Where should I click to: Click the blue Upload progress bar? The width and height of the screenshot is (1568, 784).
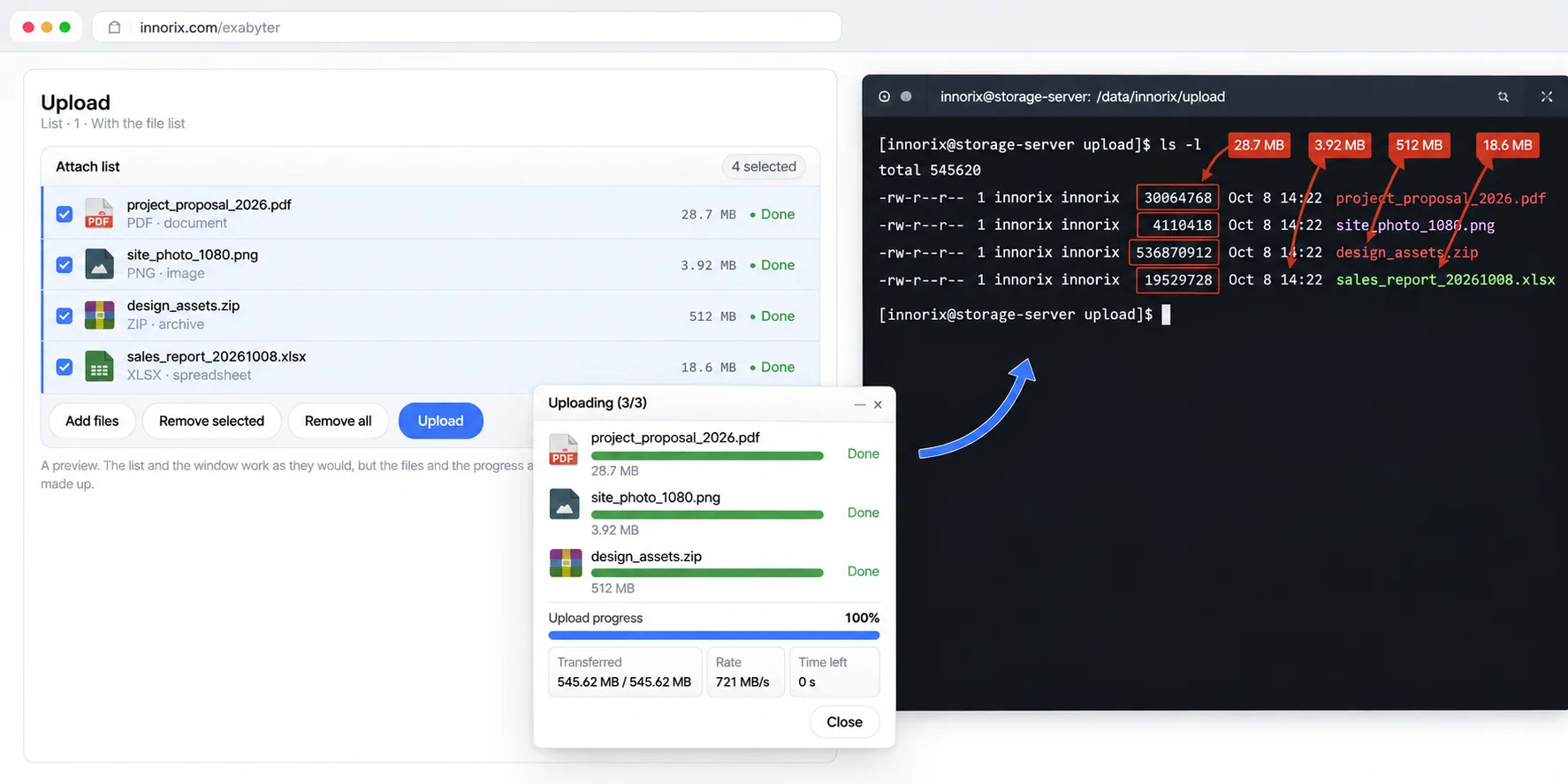(714, 635)
